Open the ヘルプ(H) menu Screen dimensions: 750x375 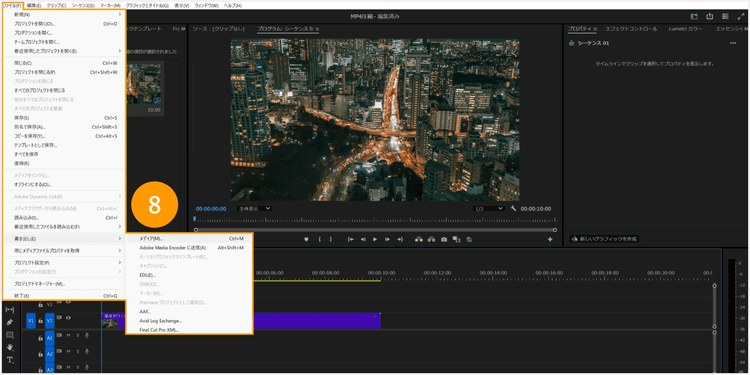233,5
